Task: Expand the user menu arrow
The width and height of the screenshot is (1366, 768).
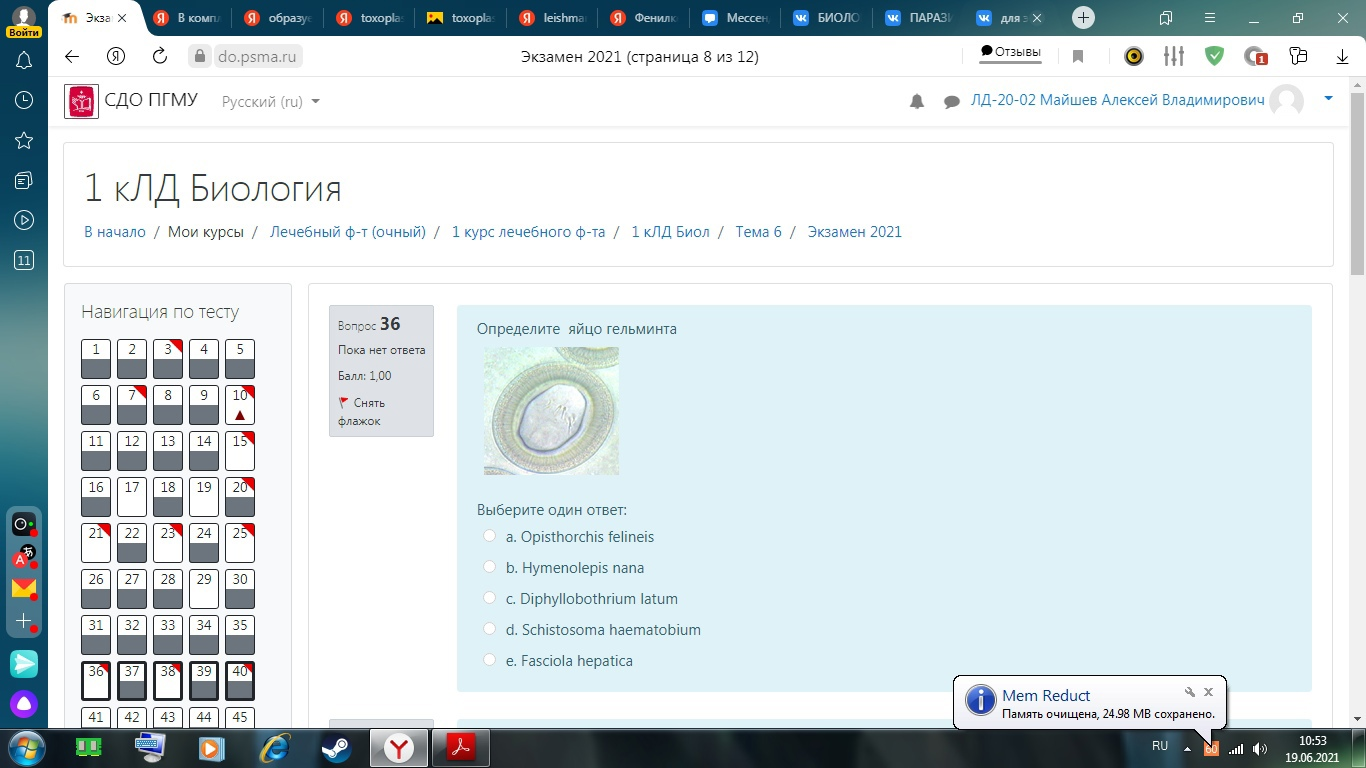Action: tap(1328, 98)
